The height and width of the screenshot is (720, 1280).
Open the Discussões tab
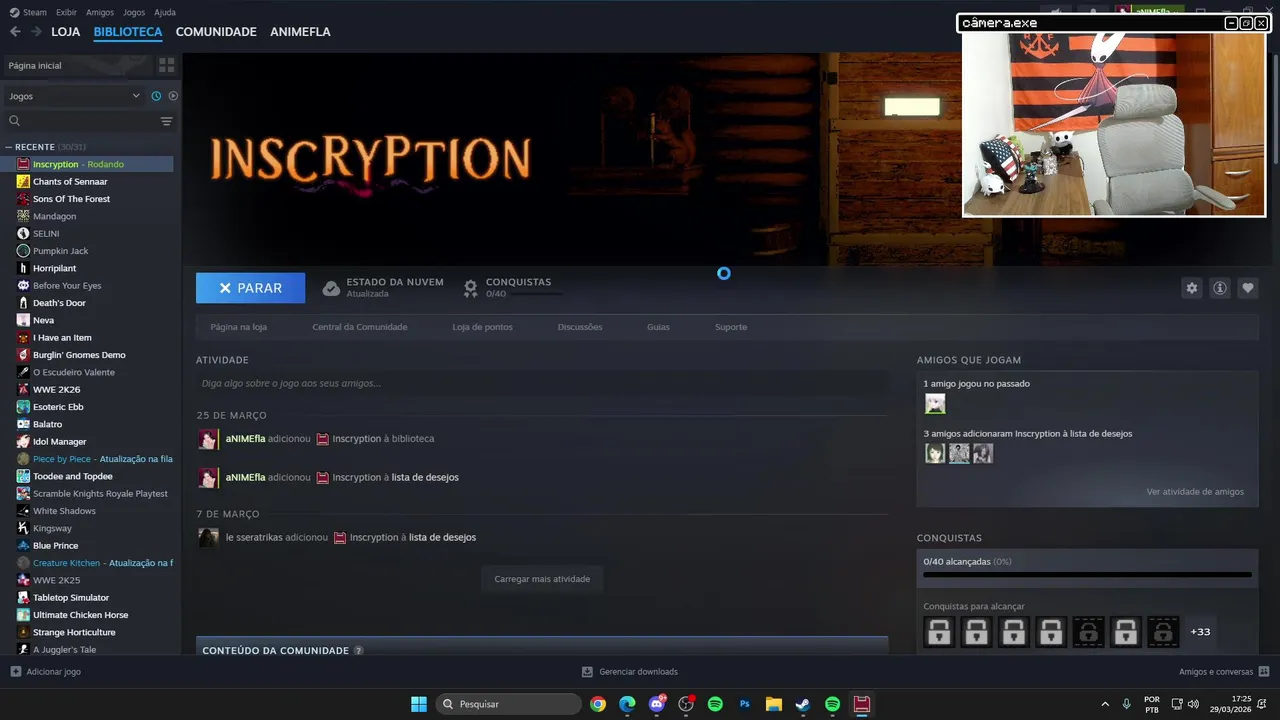click(580, 327)
